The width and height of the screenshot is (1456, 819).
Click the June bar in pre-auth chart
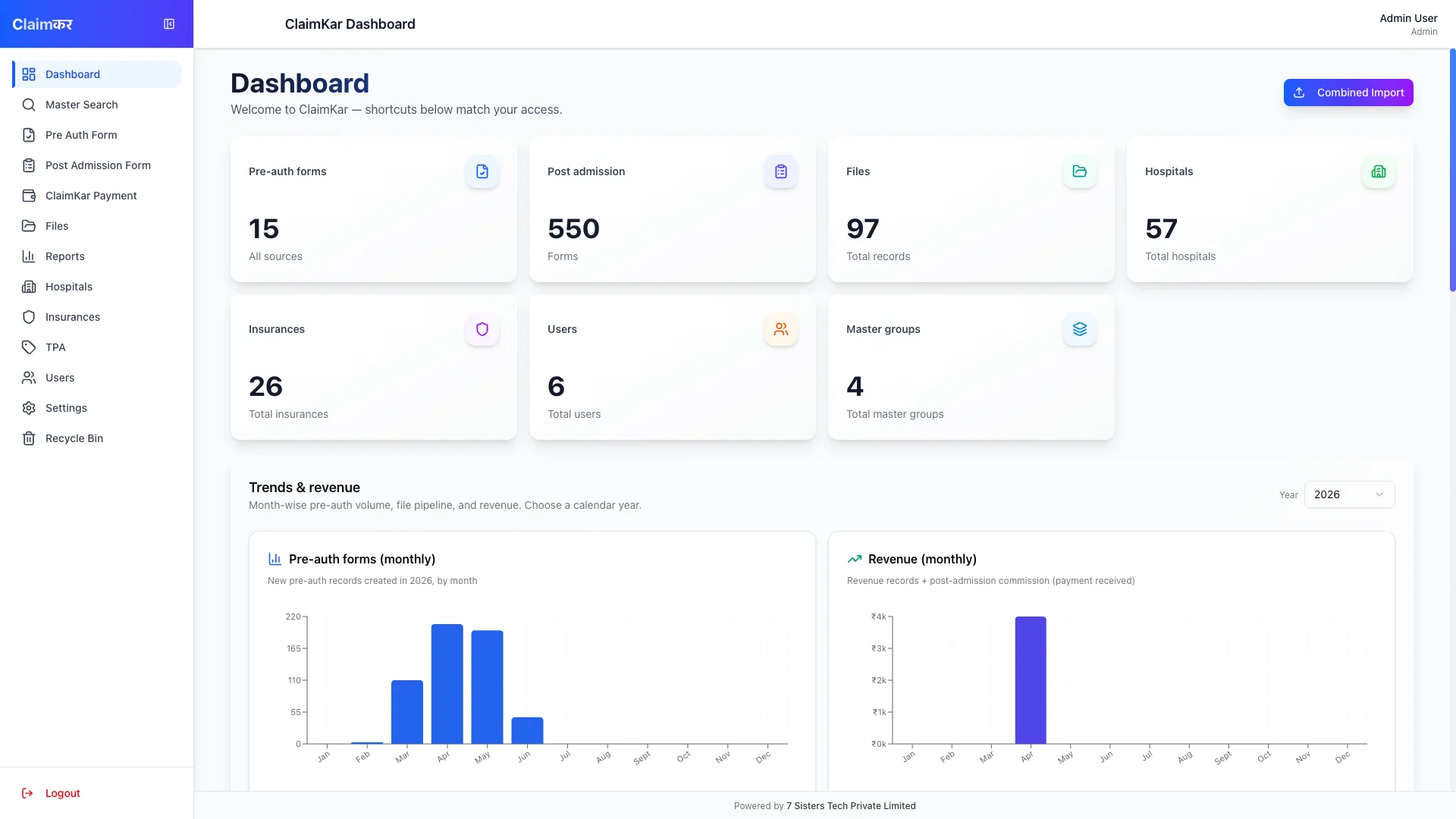coord(527,730)
